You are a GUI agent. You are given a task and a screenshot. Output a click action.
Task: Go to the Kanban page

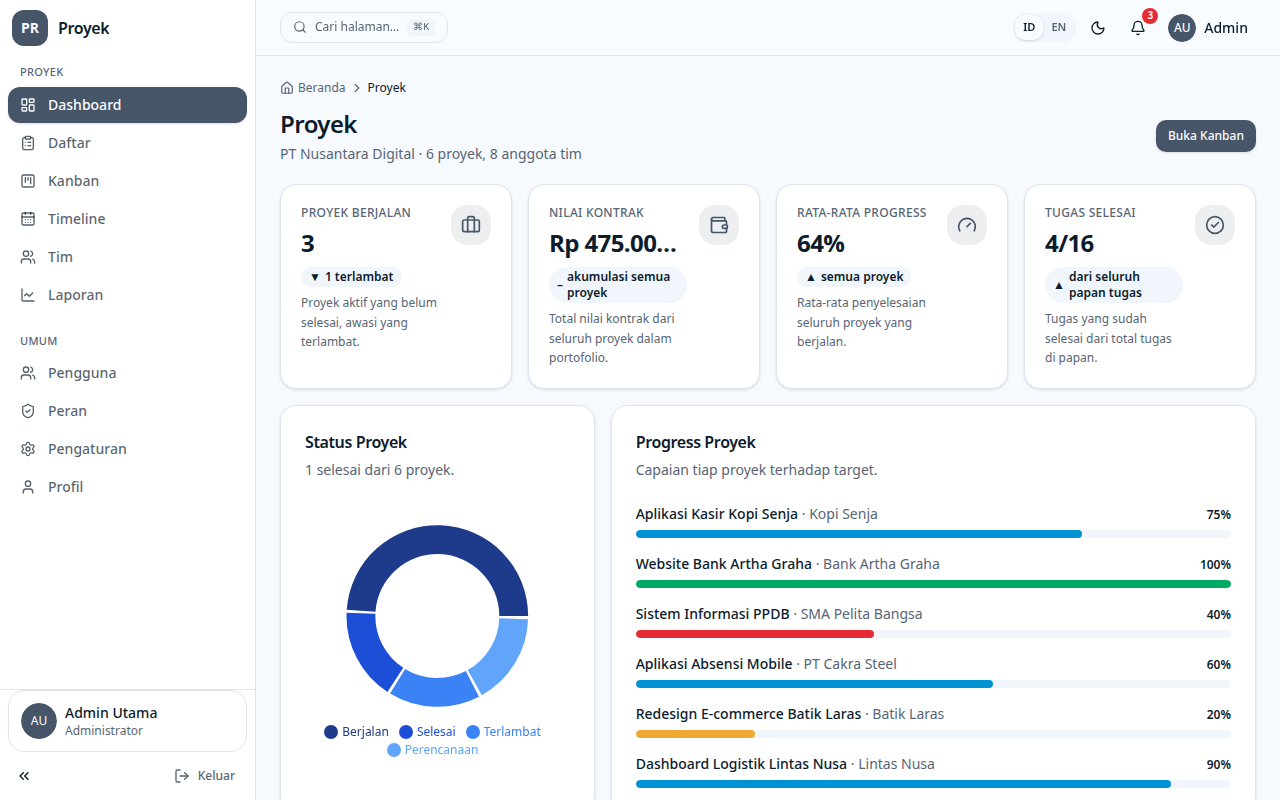(127, 181)
